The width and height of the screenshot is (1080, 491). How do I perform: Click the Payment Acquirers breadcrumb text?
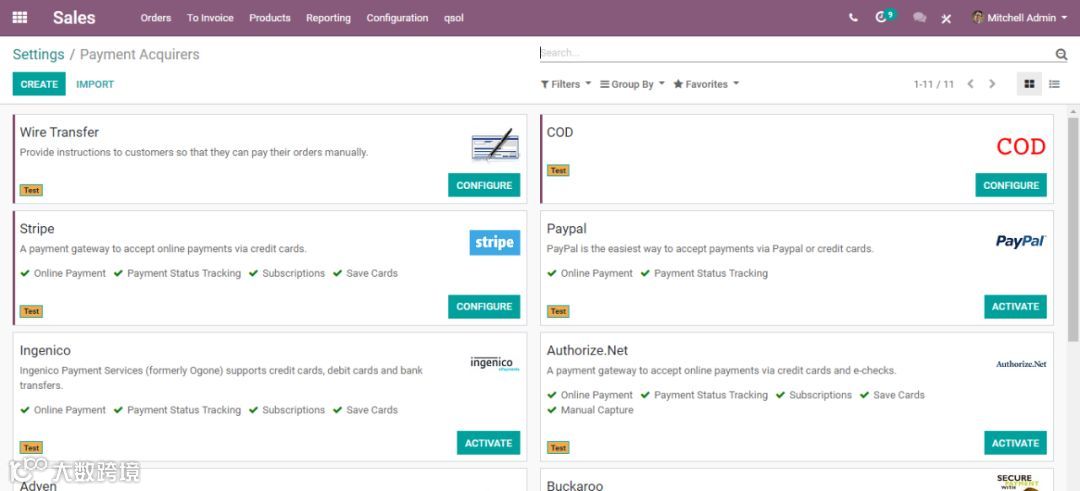[x=140, y=54]
